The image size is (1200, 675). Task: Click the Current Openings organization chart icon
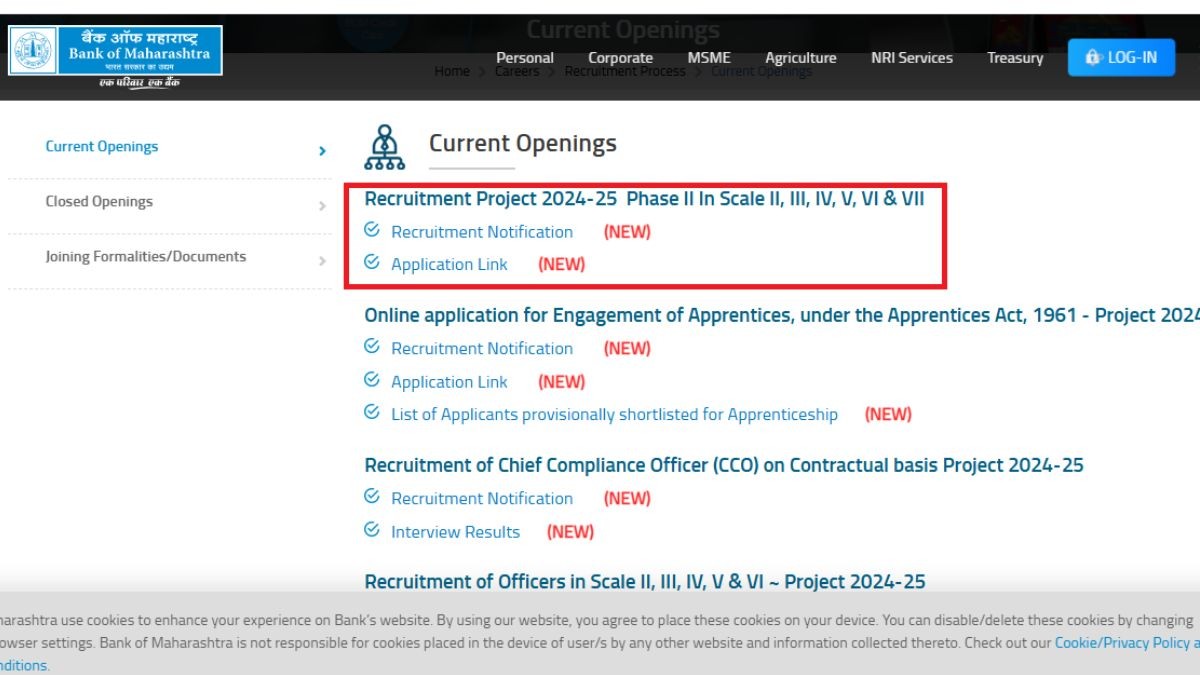click(x=385, y=147)
